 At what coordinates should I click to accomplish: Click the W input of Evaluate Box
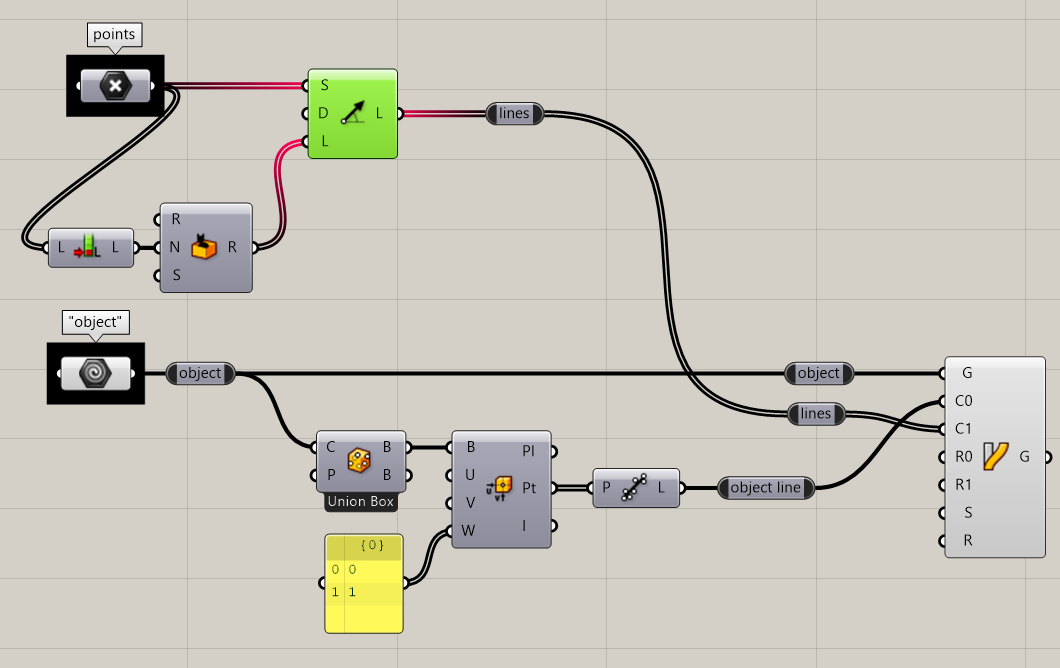coord(468,531)
